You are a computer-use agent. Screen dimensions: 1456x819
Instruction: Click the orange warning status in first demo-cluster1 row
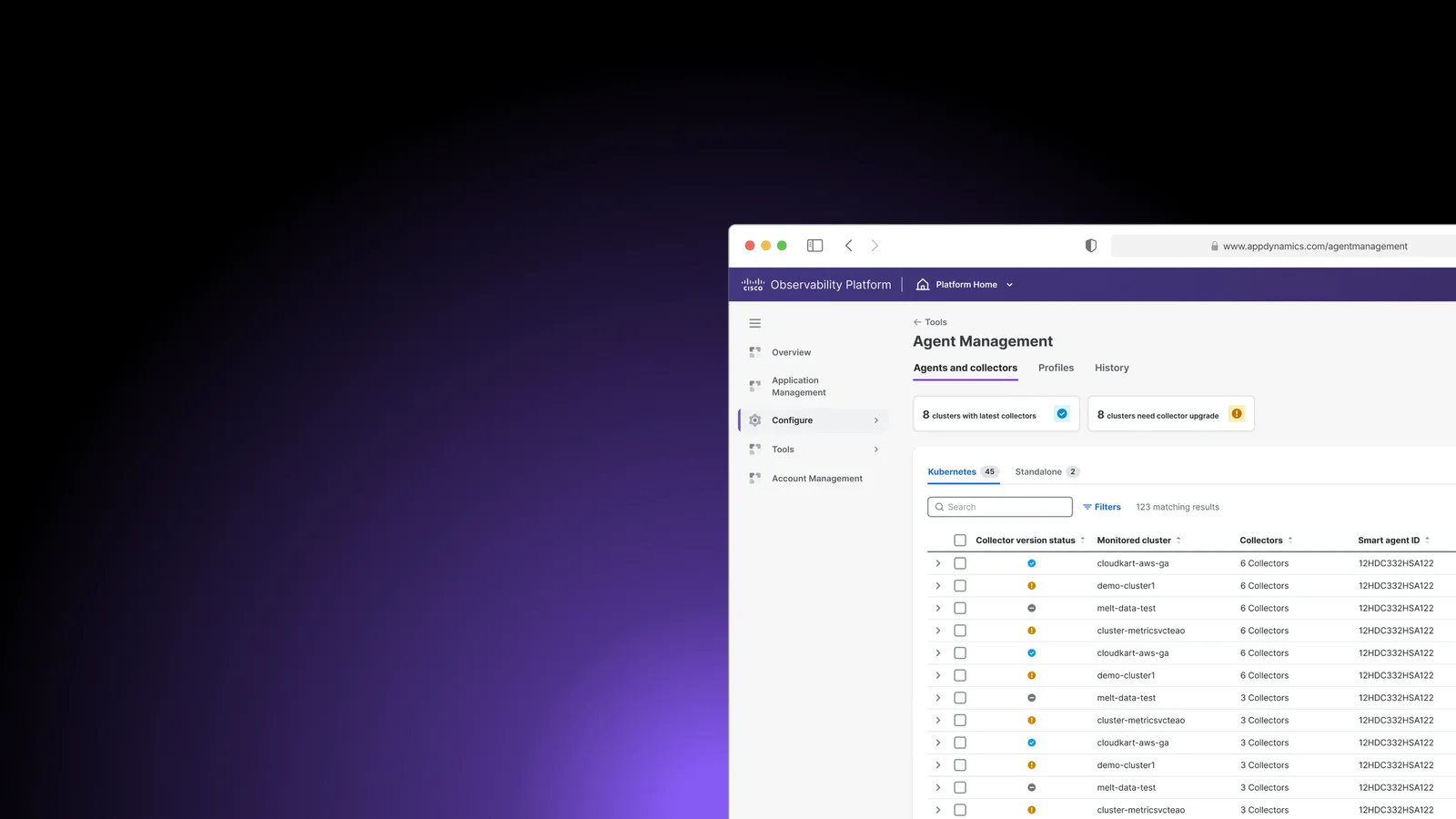pyautogui.click(x=1031, y=586)
